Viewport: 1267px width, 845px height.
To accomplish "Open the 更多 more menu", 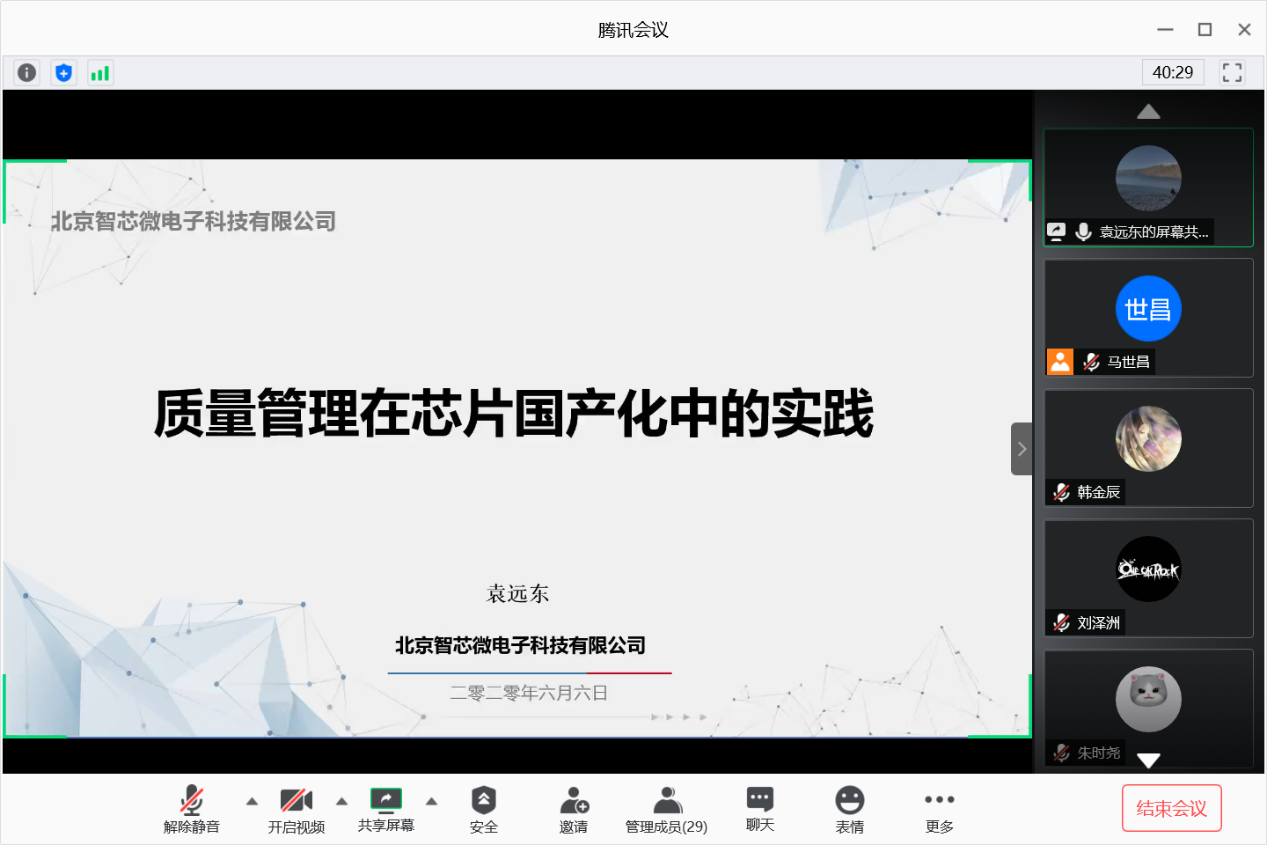I will pyautogui.click(x=939, y=809).
